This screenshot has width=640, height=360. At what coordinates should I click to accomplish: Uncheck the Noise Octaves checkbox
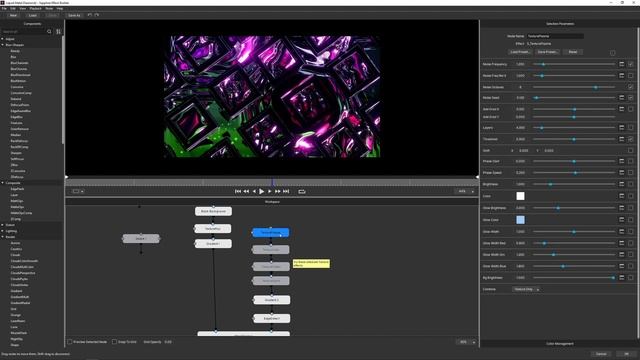coord(631,87)
